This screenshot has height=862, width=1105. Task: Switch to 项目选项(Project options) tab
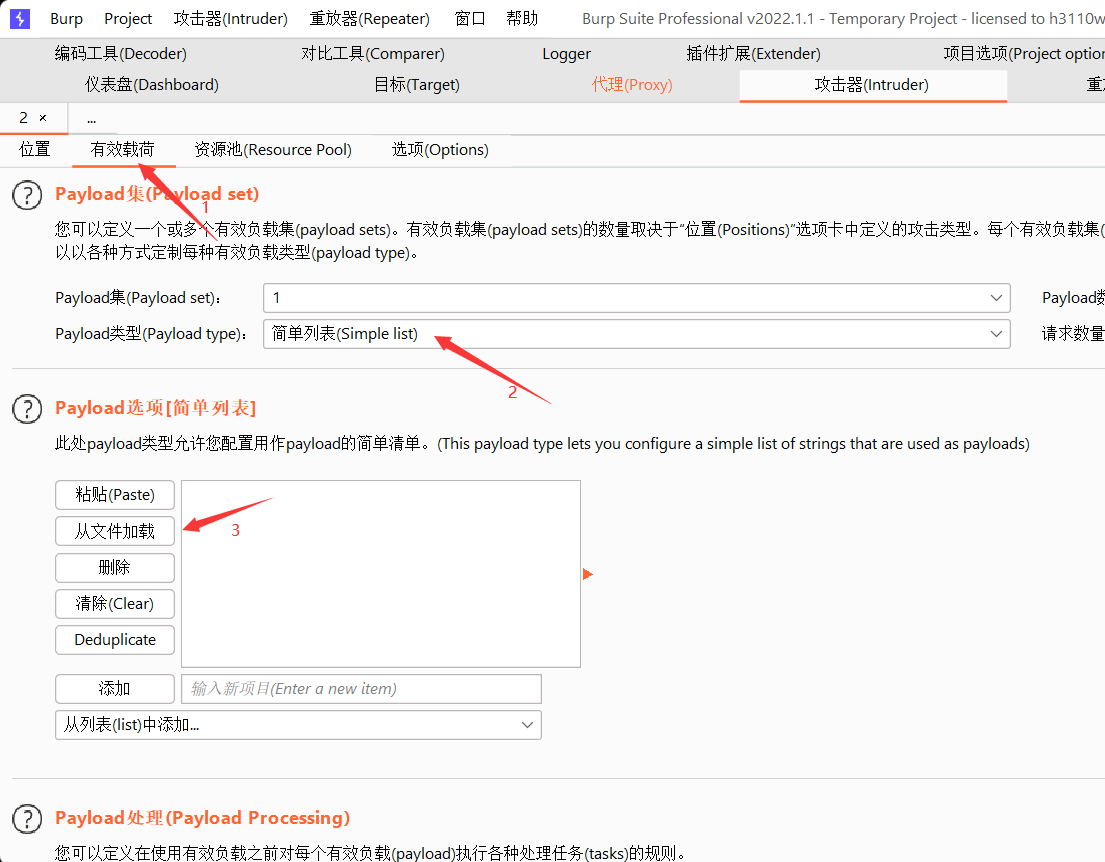pos(1023,54)
